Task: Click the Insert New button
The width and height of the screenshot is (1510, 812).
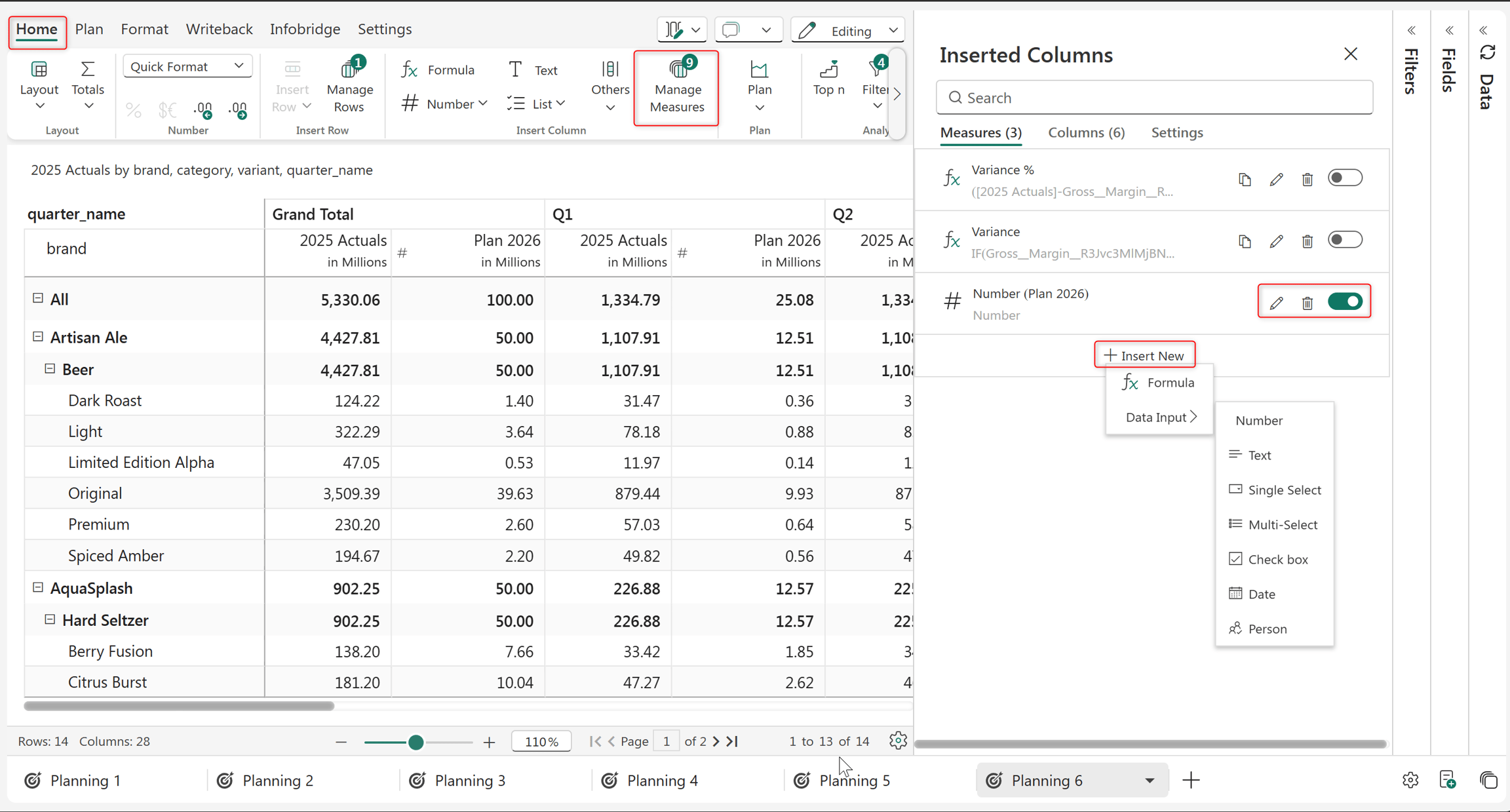Action: [1144, 355]
